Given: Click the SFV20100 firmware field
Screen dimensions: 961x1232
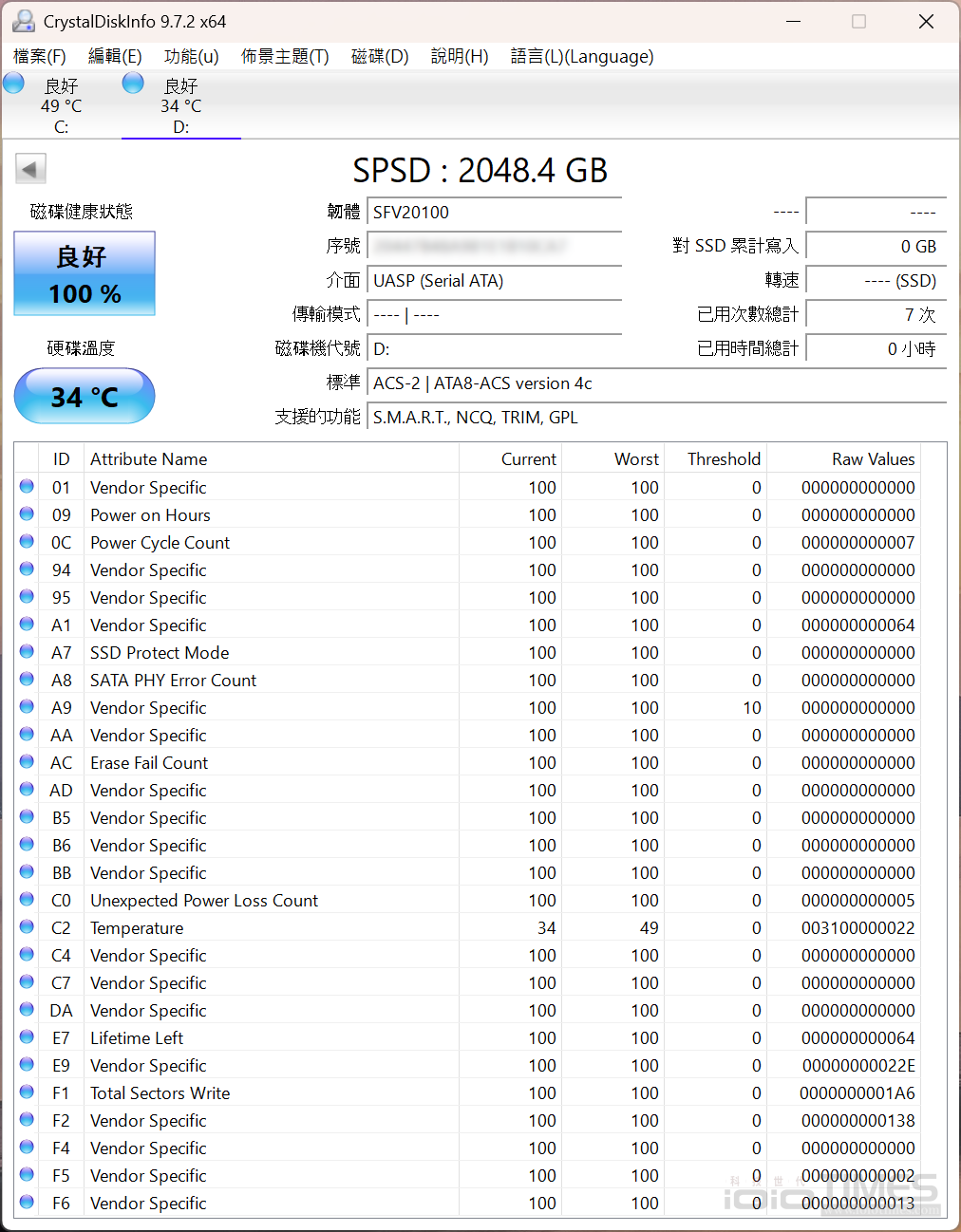Looking at the screenshot, I should pyautogui.click(x=494, y=212).
